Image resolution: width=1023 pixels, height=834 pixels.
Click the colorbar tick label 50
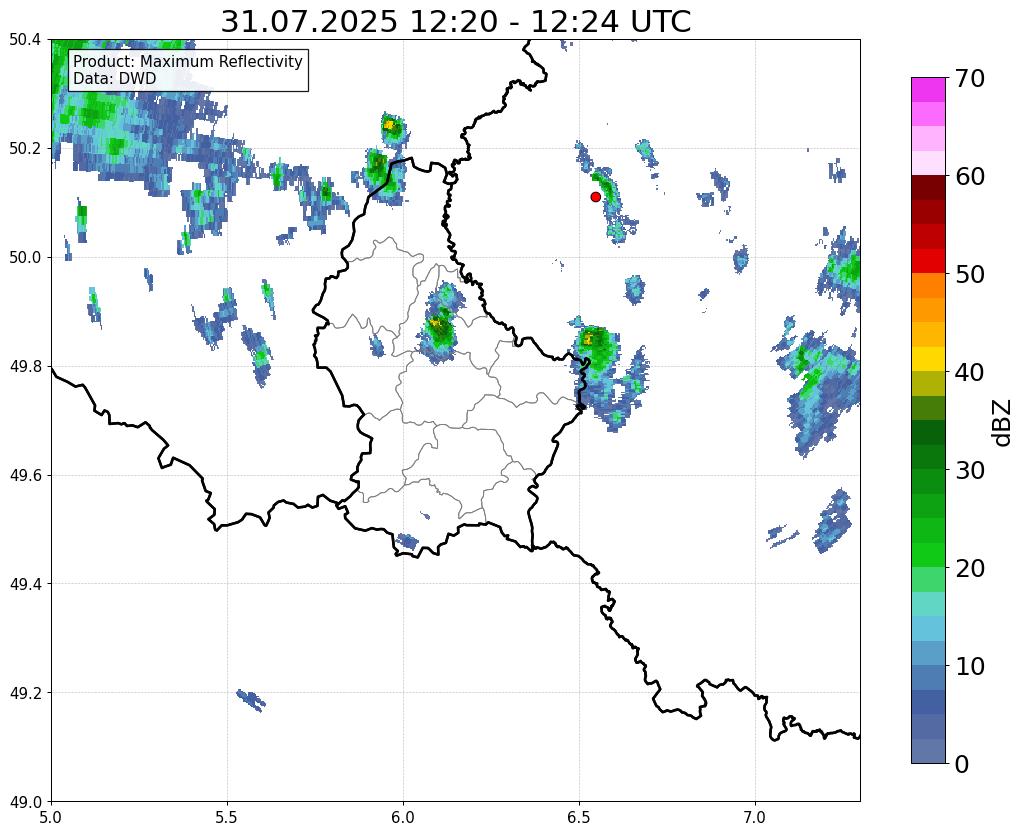(x=969, y=274)
